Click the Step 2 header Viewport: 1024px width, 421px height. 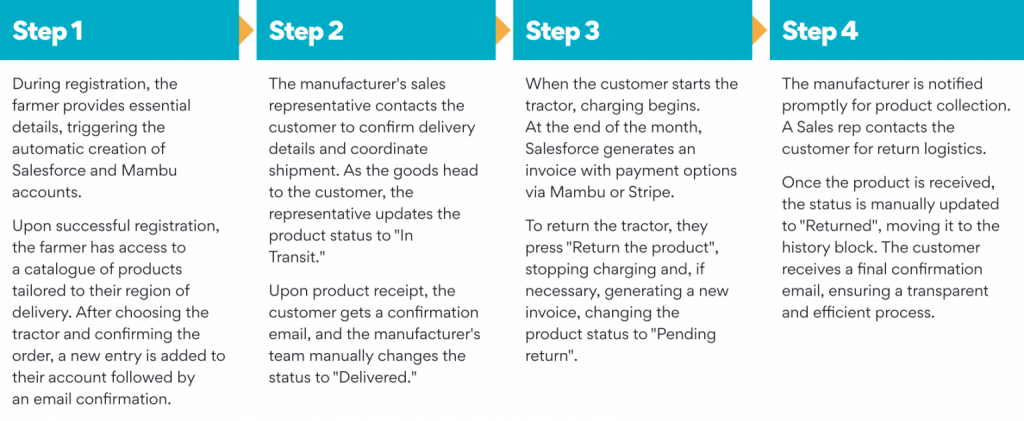point(376,30)
